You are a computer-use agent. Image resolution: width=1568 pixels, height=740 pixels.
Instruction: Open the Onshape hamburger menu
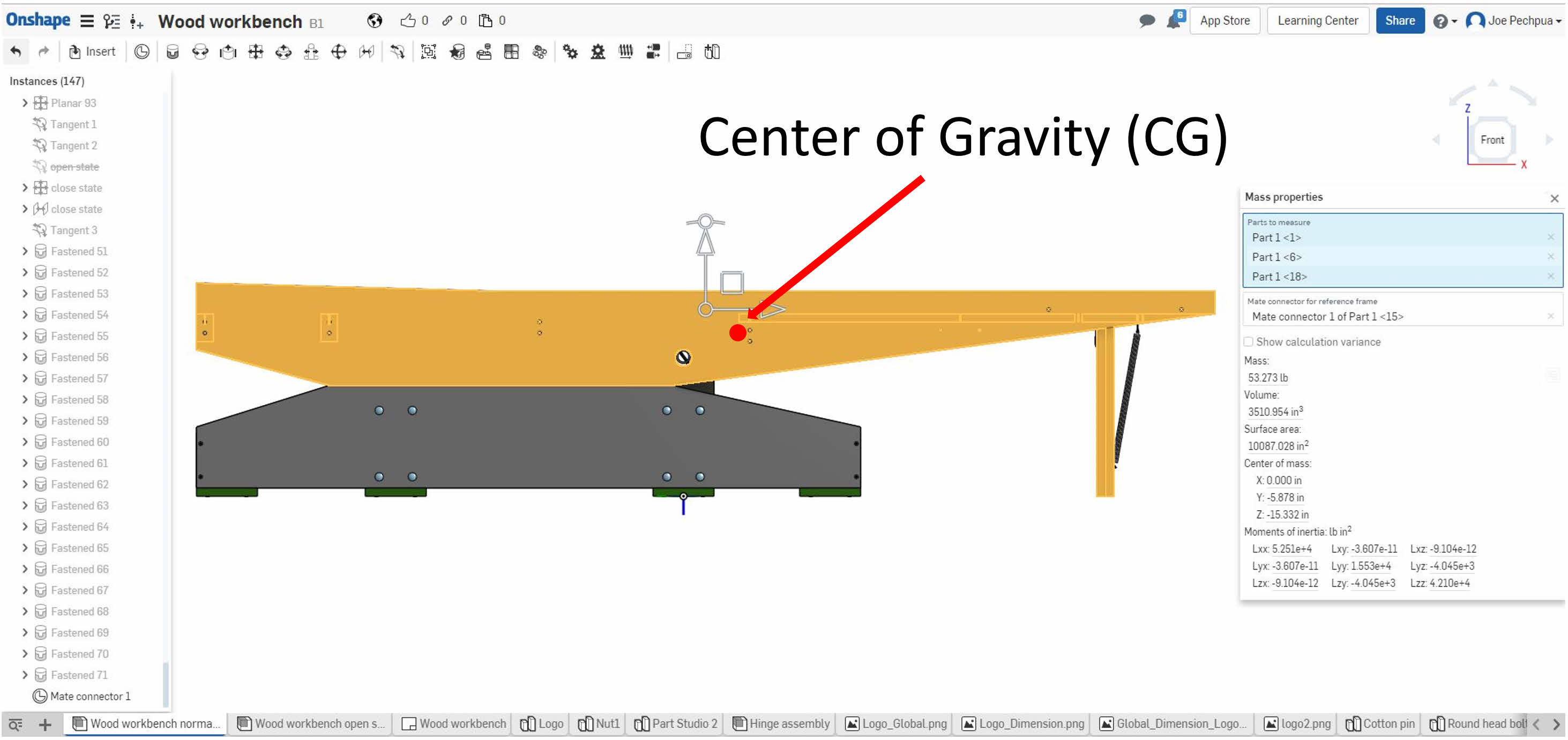click(87, 21)
